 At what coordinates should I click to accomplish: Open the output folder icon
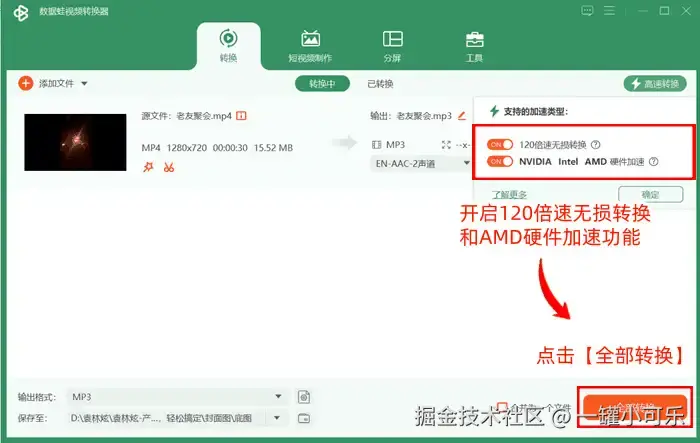click(x=304, y=418)
